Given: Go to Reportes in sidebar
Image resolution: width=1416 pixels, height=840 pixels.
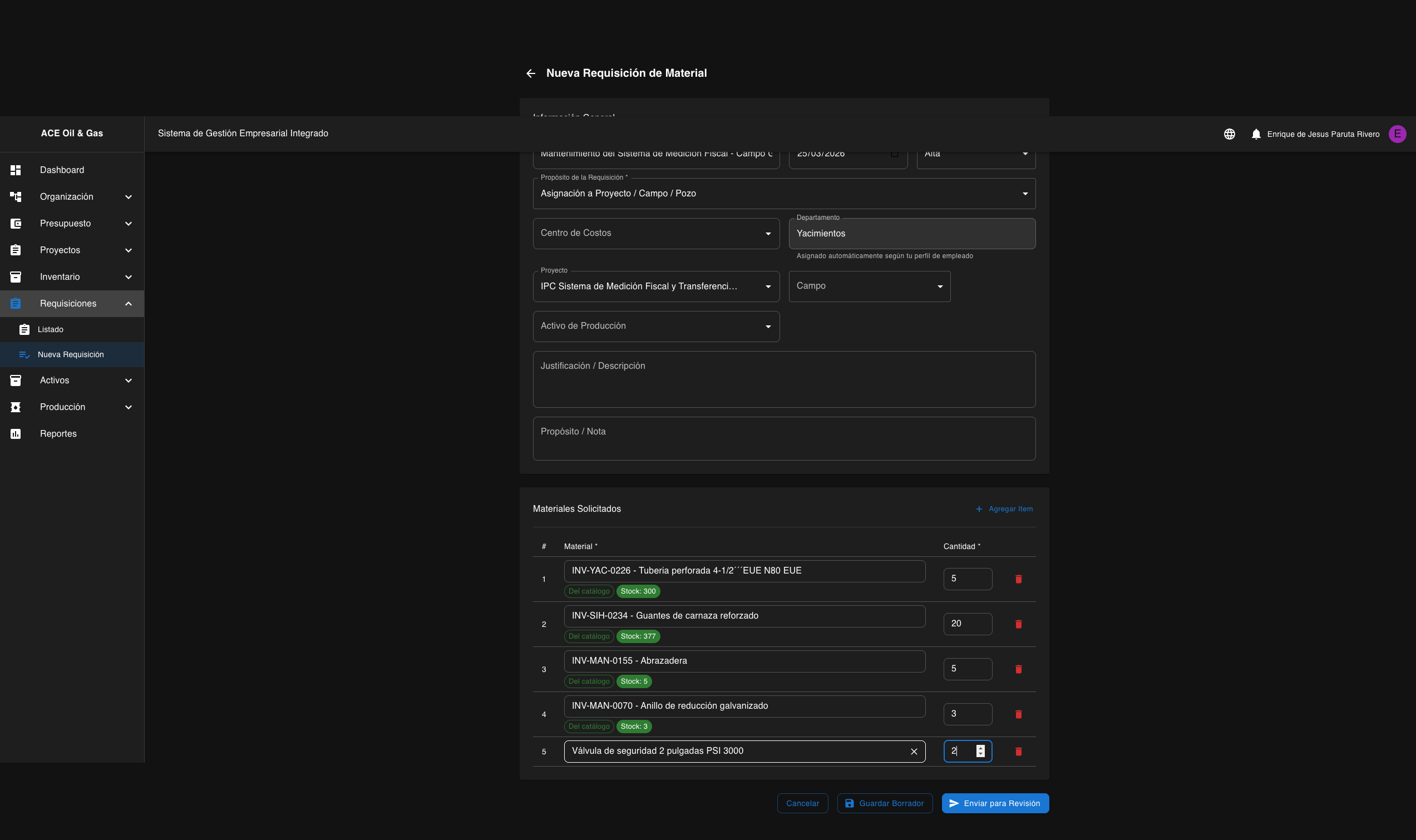Looking at the screenshot, I should (58, 433).
